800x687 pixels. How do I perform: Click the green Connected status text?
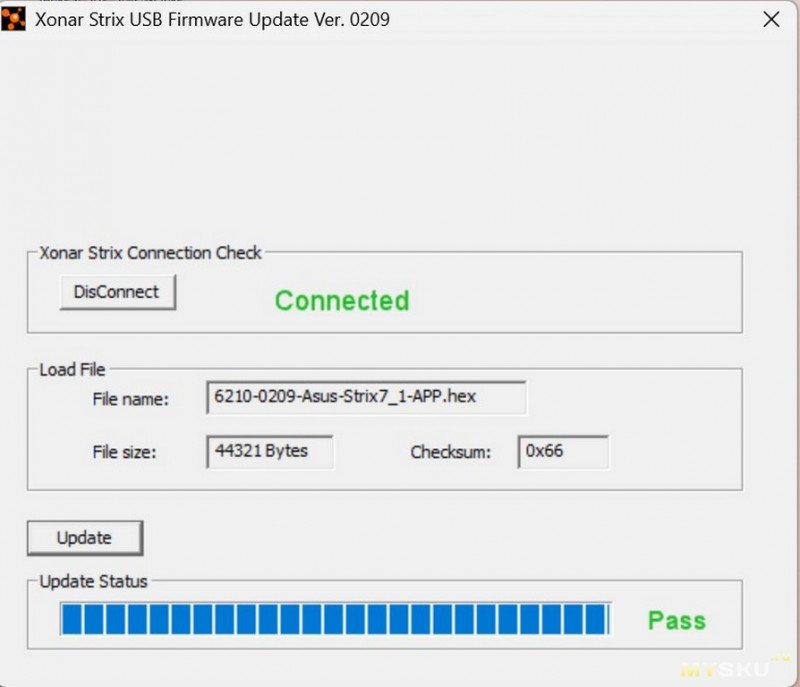(x=342, y=301)
